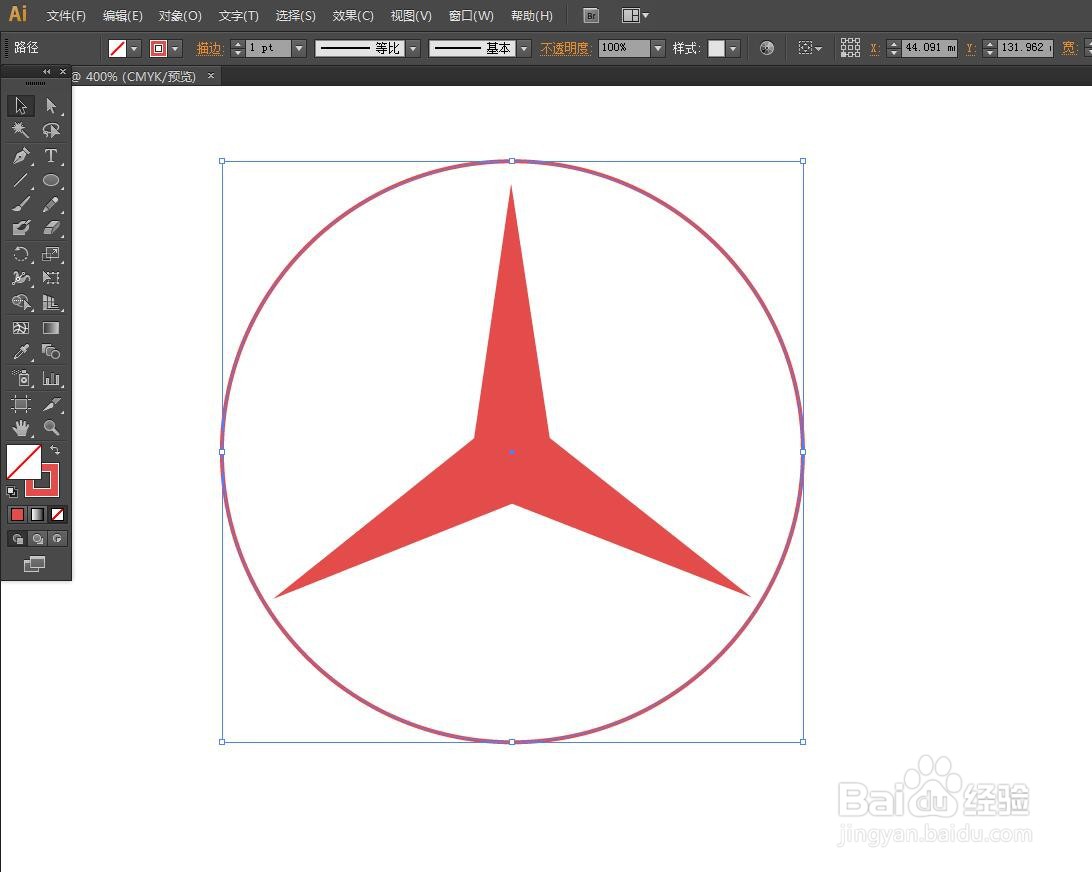Open the 文字(T) menu
The width and height of the screenshot is (1092, 872).
[x=239, y=15]
